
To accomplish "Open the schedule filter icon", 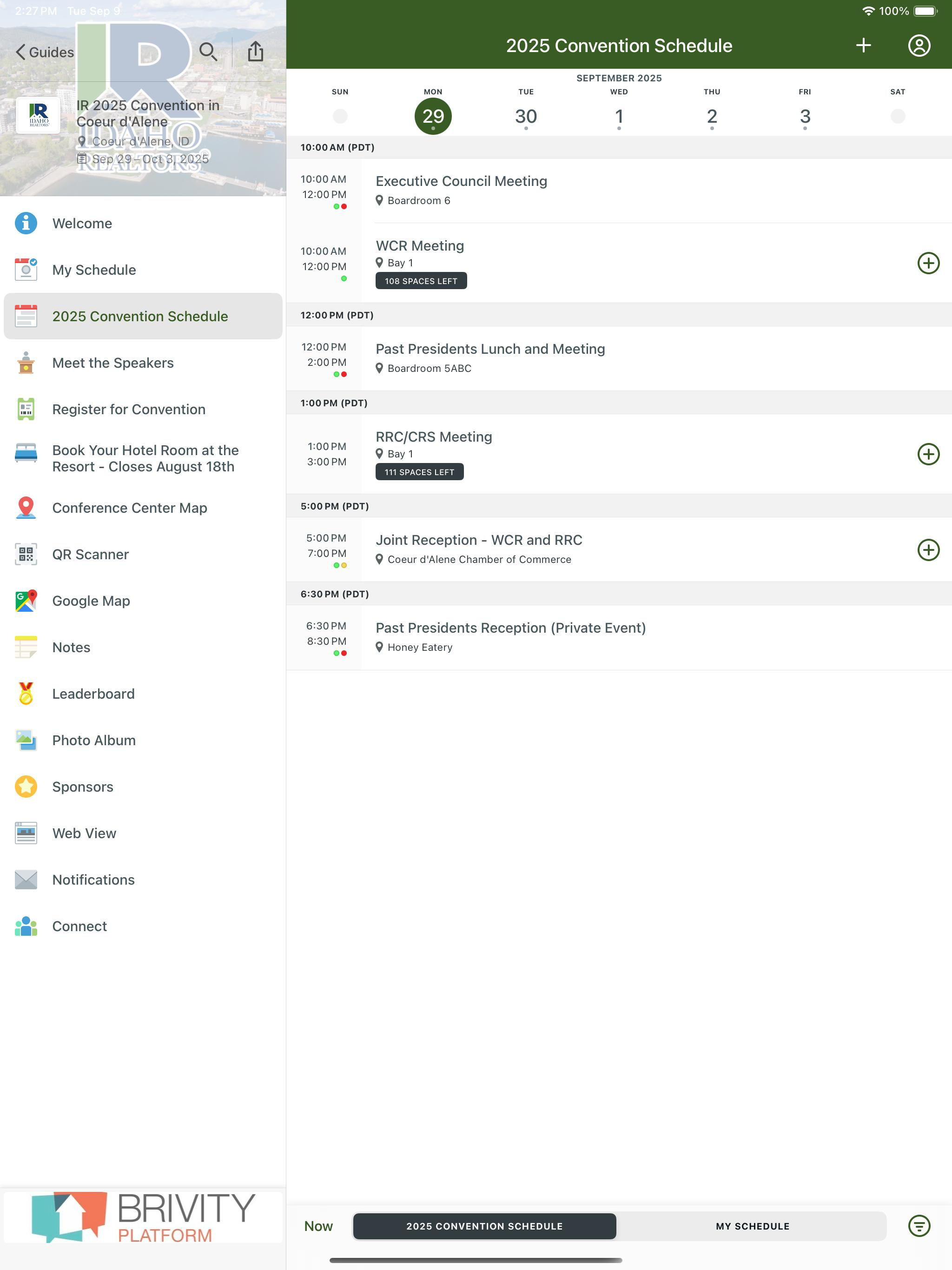I will point(919,1226).
